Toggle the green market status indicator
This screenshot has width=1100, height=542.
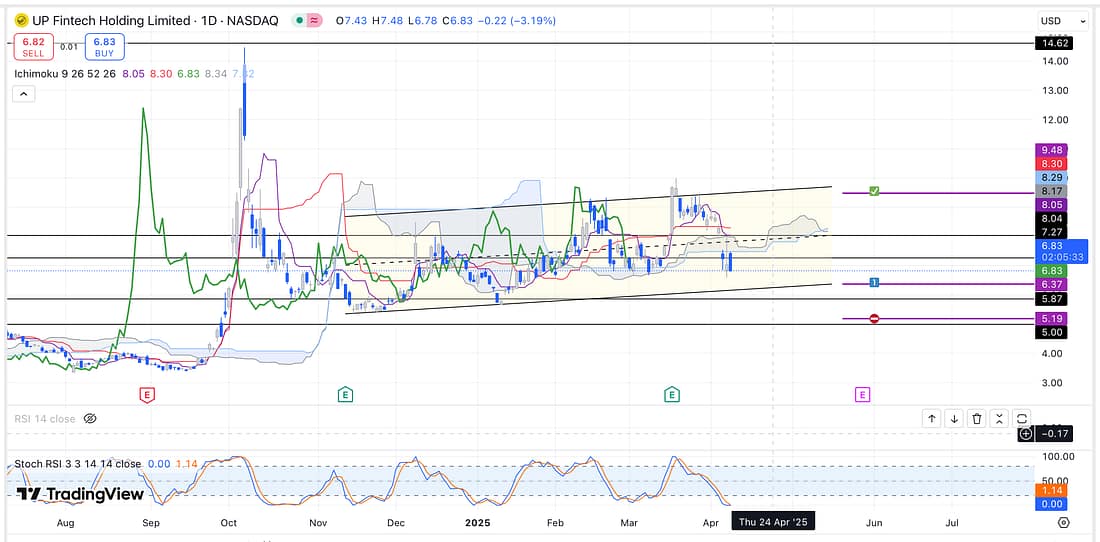pyautogui.click(x=302, y=21)
